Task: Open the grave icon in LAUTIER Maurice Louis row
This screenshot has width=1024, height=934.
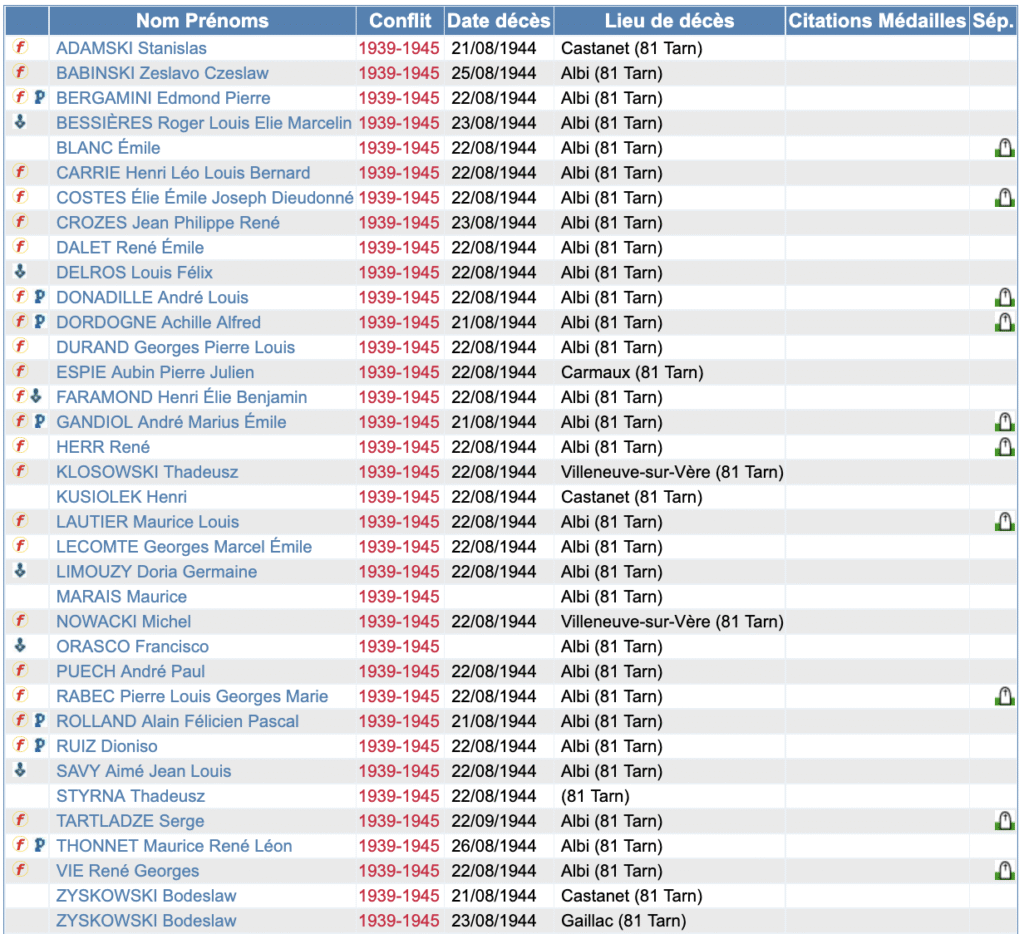Action: click(1004, 521)
